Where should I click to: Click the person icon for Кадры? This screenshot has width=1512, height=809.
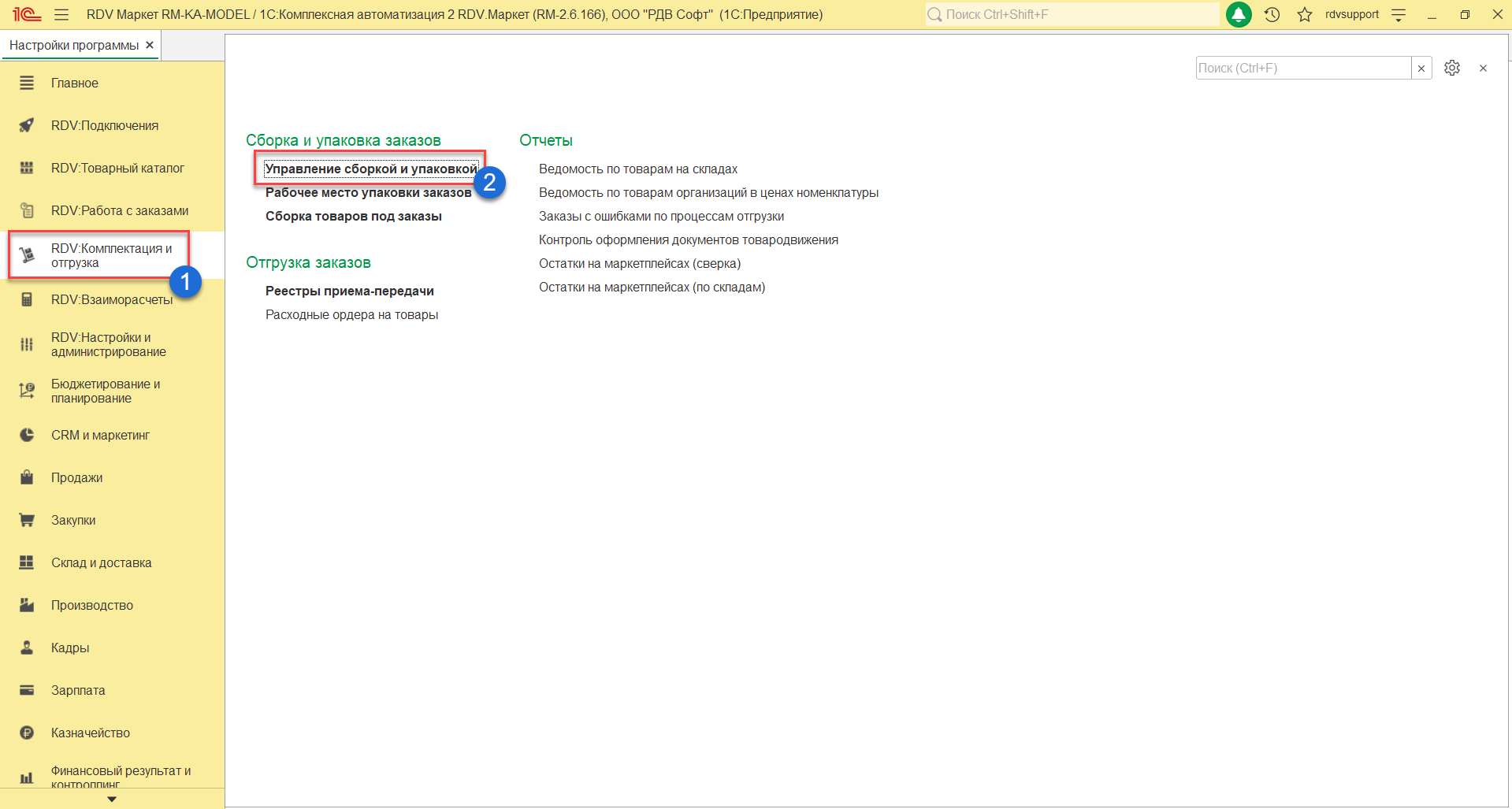pyautogui.click(x=27, y=648)
